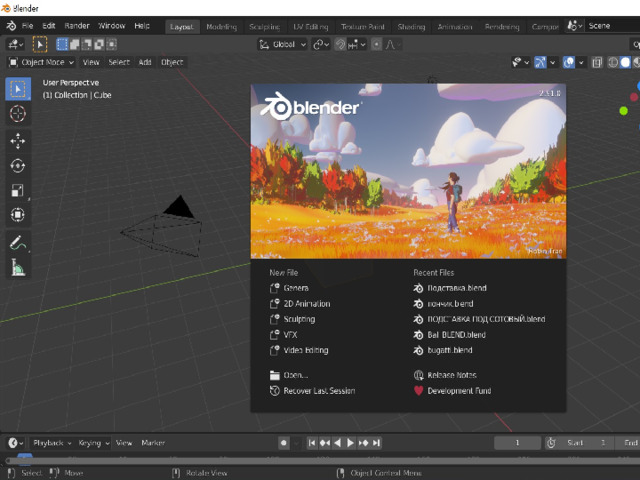640x480 pixels.
Task: Open the Keying dropdown in timeline
Action: click(x=93, y=443)
